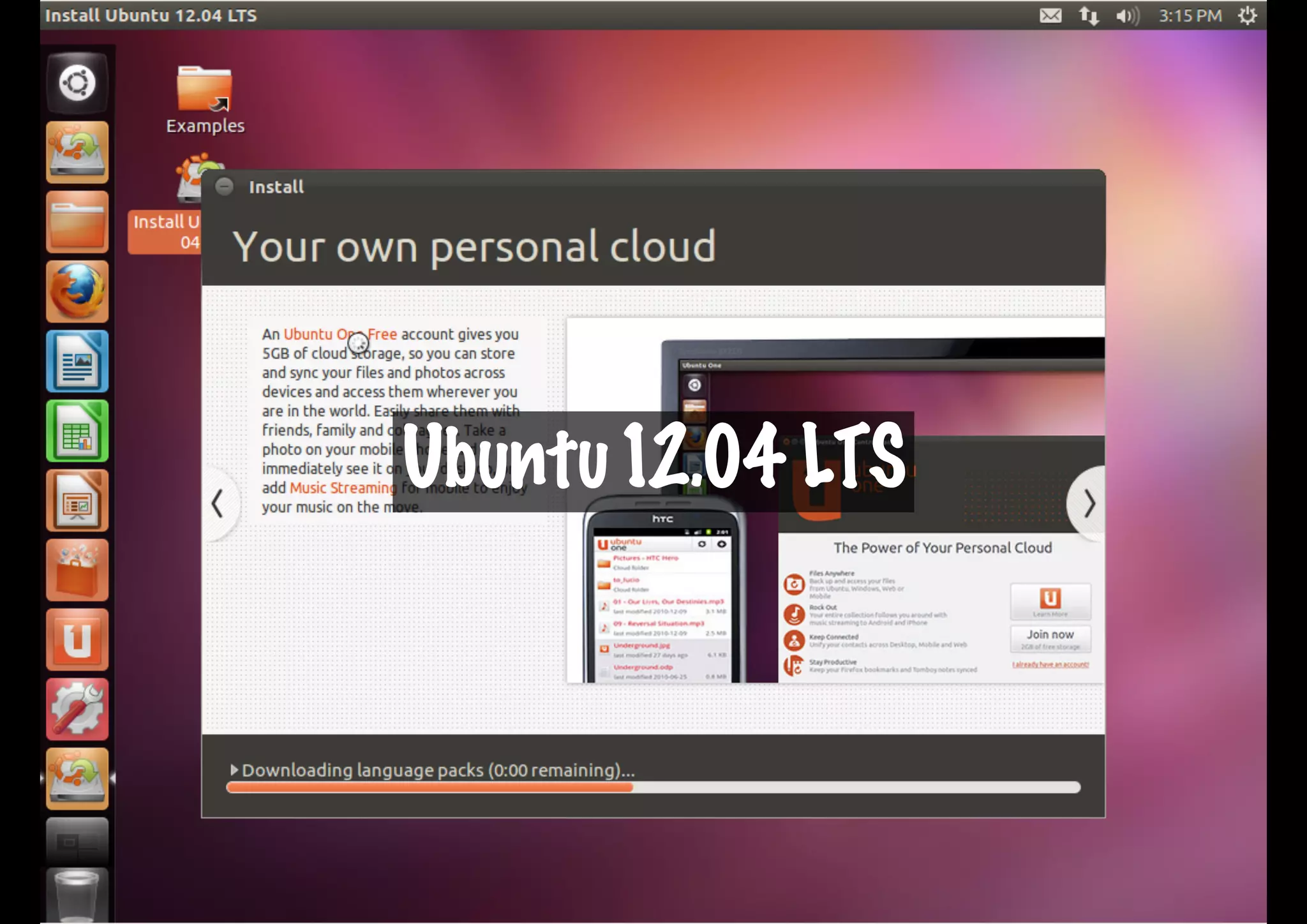
Task: Open the sound volume indicator in top panel
Action: (1128, 15)
